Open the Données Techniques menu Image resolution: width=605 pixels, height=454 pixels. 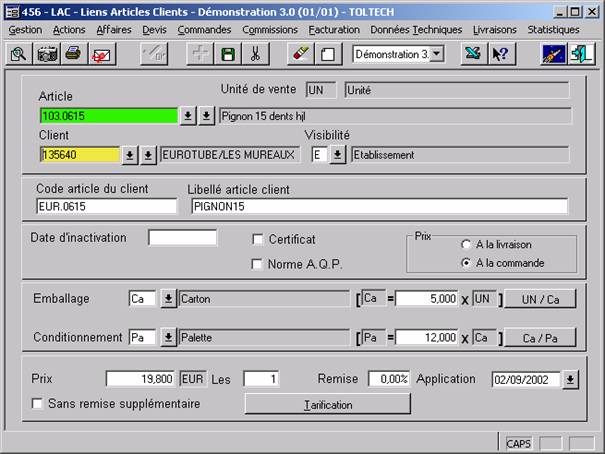[416, 30]
